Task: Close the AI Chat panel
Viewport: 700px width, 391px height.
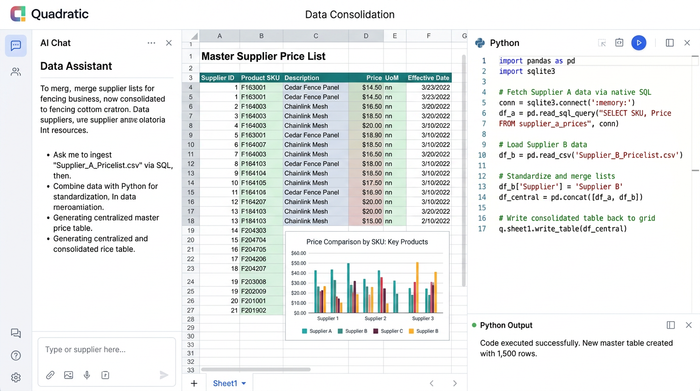Action: click(169, 43)
